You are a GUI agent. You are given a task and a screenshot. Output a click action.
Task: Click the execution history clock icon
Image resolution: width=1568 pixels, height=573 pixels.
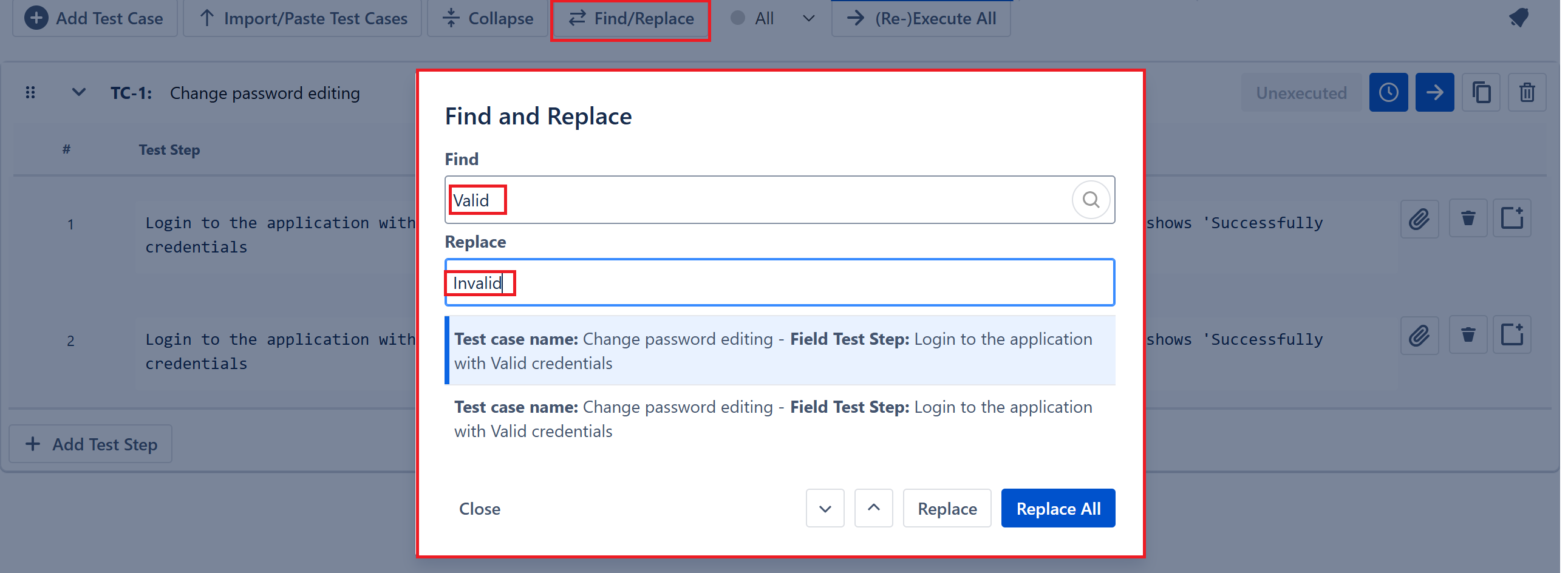[x=1388, y=92]
